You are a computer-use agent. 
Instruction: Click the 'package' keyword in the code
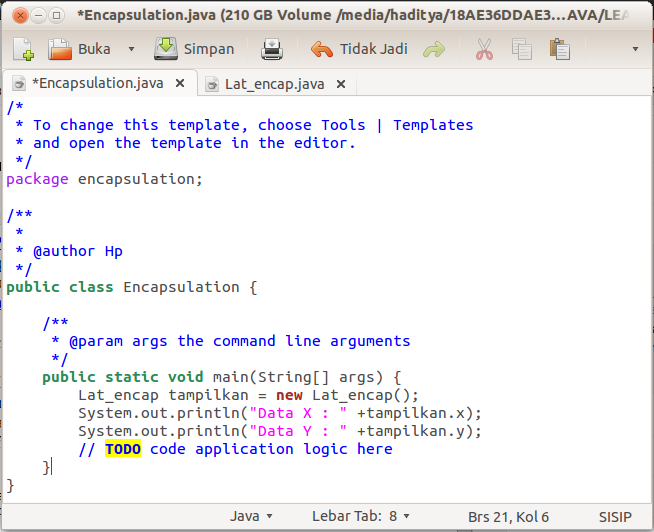pos(37,179)
